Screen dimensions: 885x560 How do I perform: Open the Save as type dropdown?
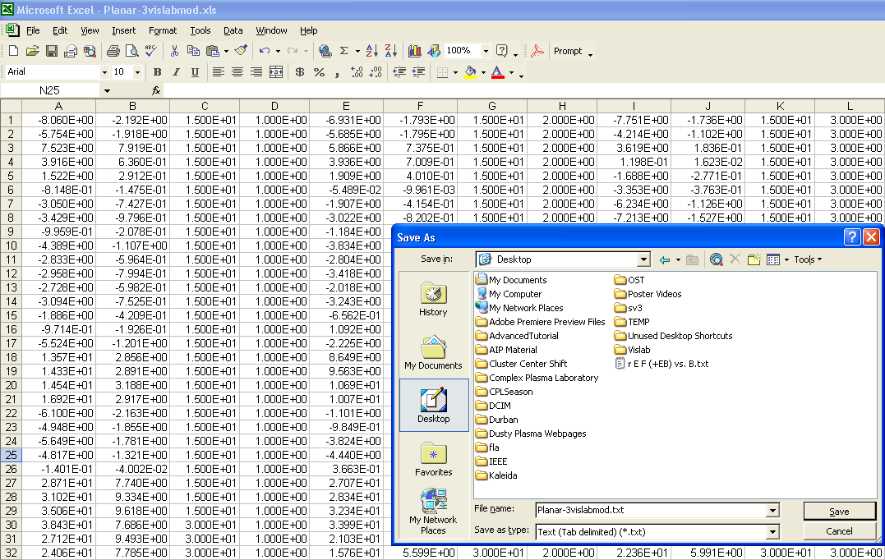pos(772,532)
